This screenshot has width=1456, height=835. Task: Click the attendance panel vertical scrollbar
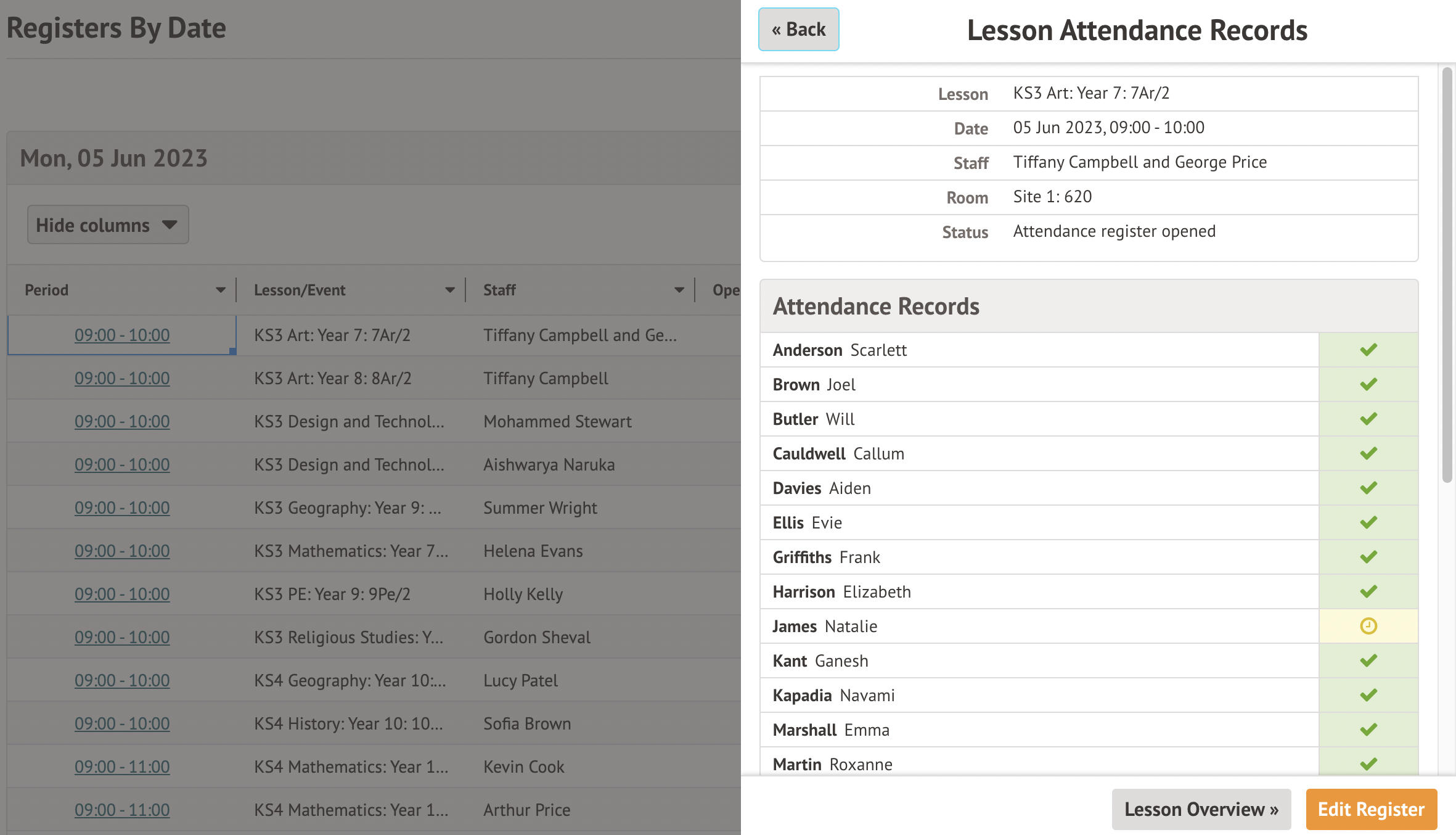(x=1447, y=276)
